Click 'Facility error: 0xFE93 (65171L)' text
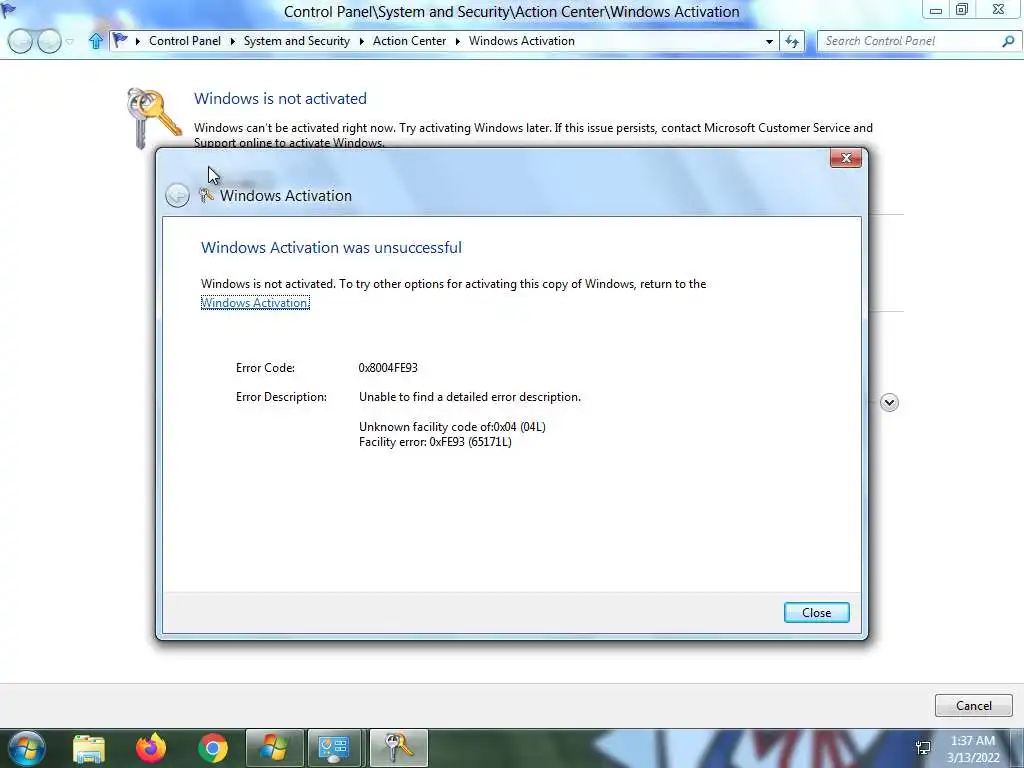Viewport: 1024px width, 768px height. (435, 442)
